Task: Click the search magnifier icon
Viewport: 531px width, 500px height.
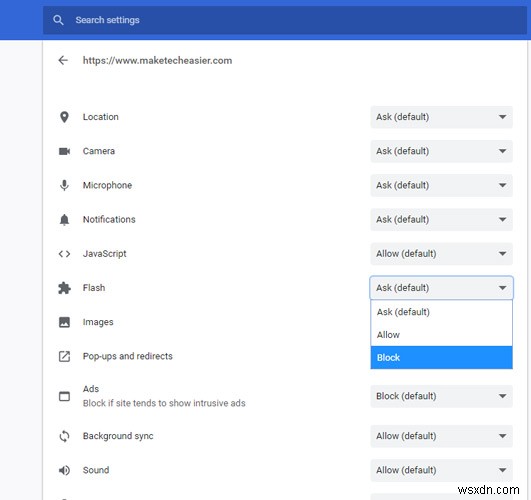Action: coord(58,20)
